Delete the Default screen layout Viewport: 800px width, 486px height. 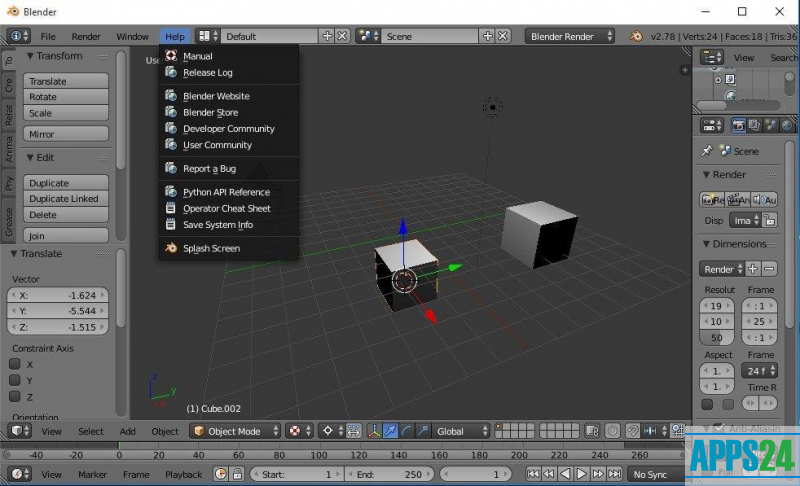(x=342, y=36)
